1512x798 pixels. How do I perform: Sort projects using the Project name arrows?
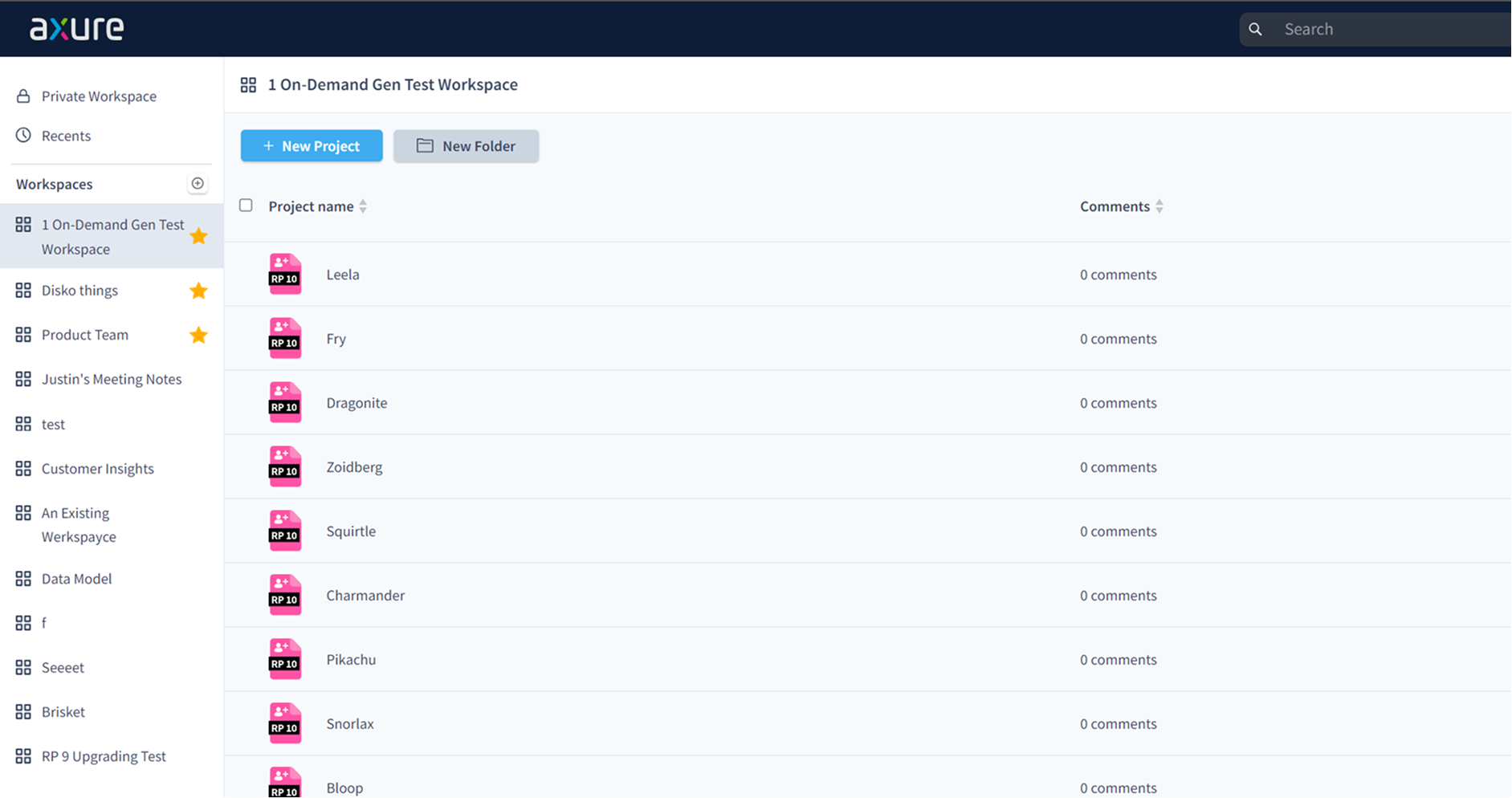tap(363, 206)
